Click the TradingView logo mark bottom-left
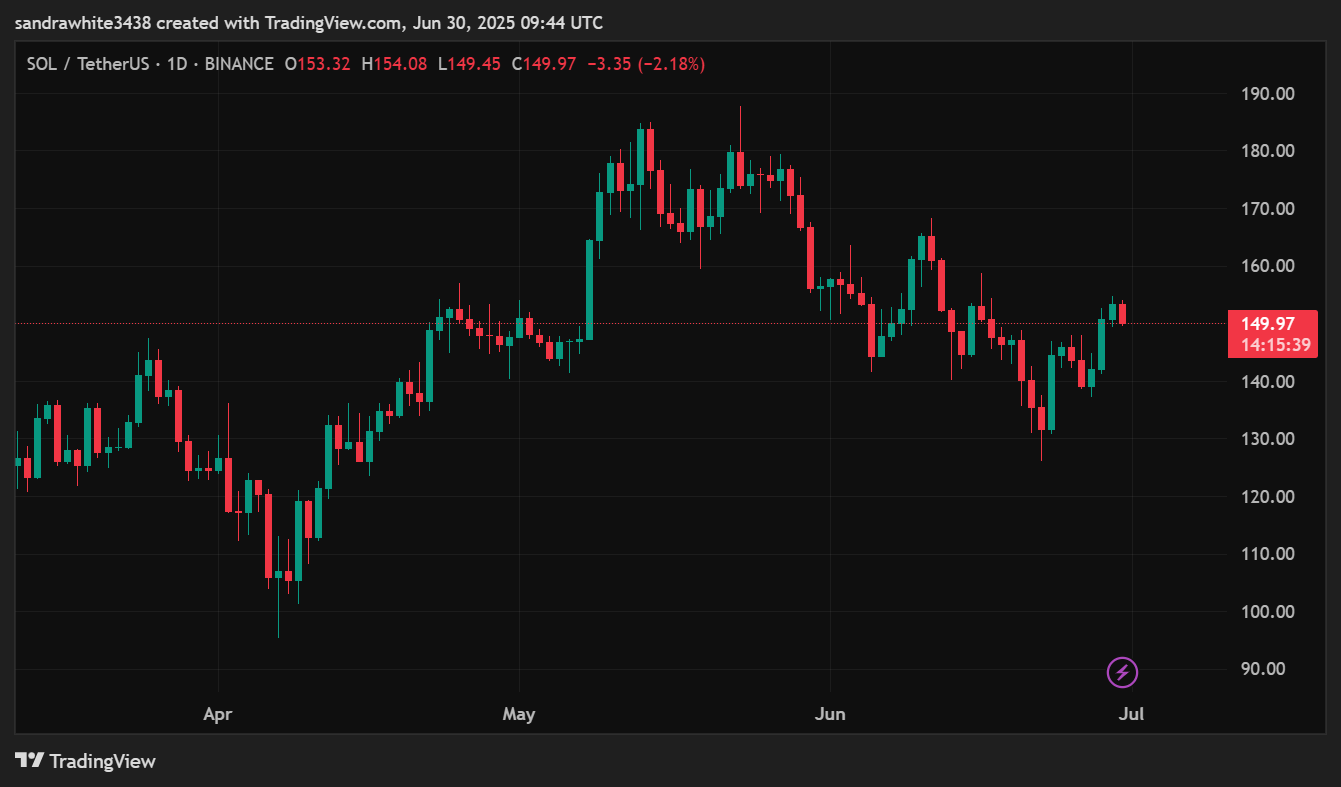This screenshot has height=787, width=1341. [x=29, y=761]
